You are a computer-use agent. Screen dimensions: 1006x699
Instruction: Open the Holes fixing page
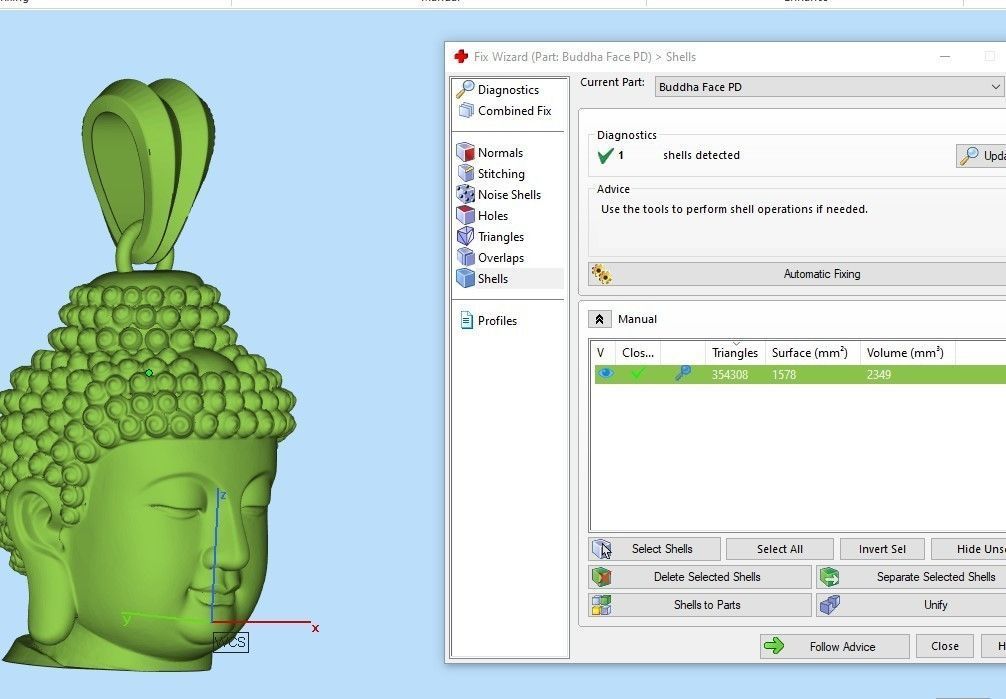pos(482,216)
